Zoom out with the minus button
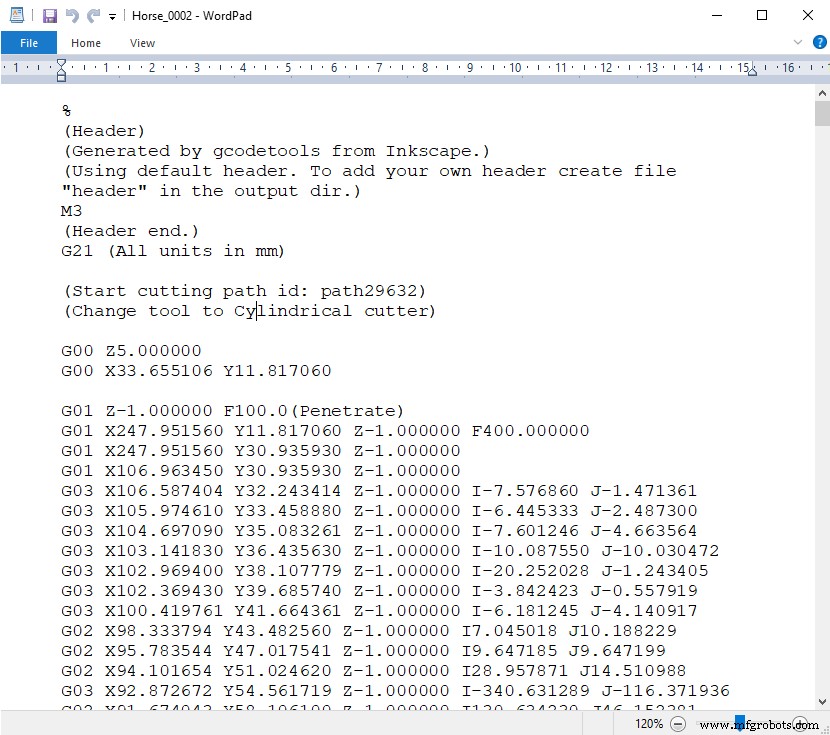The height and width of the screenshot is (735, 830). pos(679,723)
